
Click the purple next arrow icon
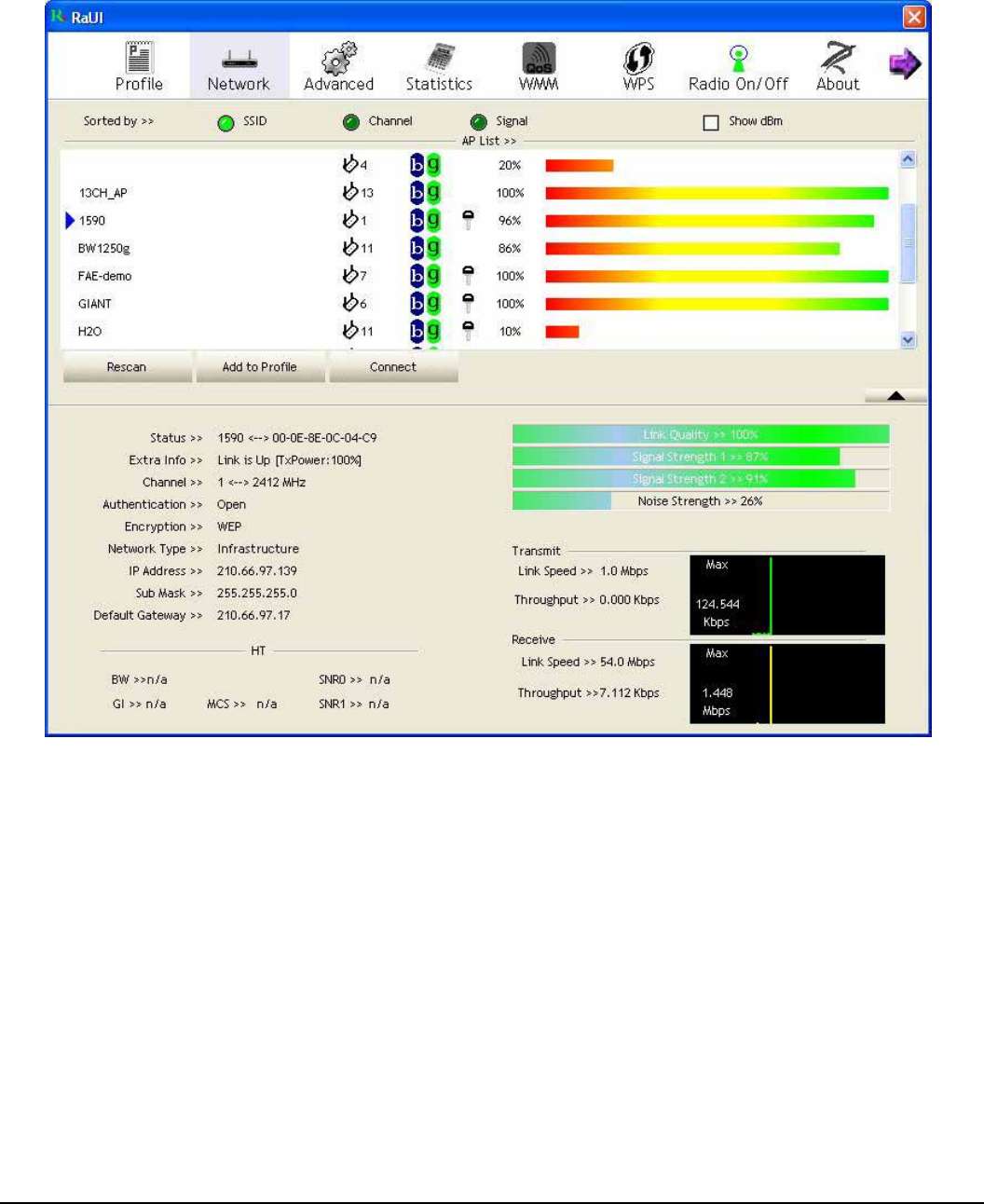[904, 64]
